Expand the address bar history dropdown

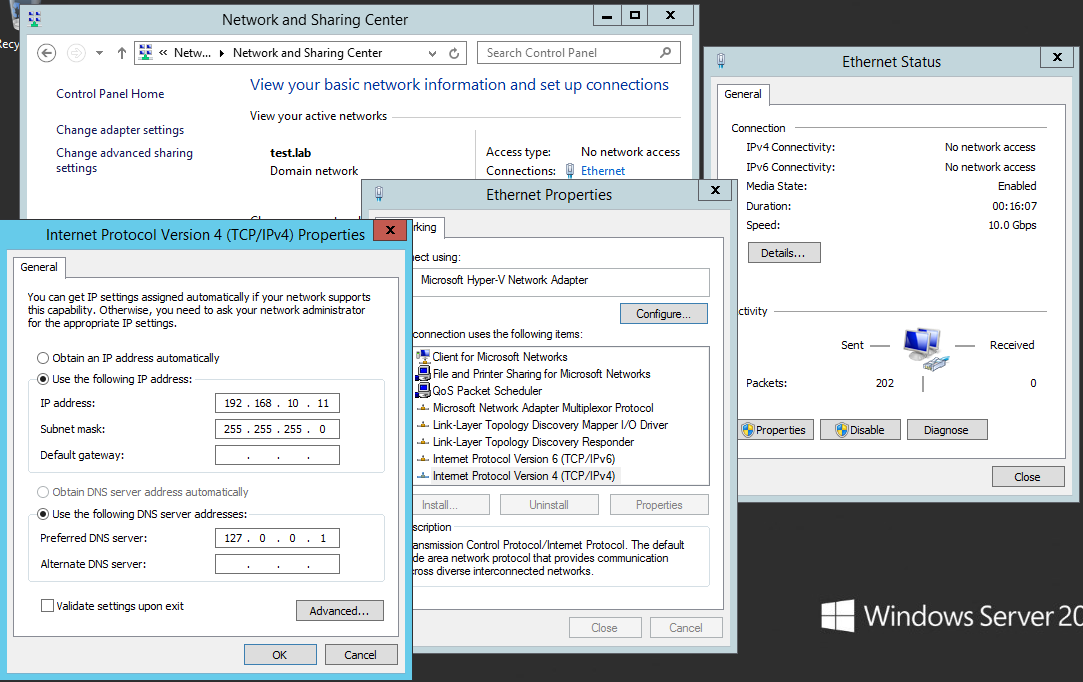[x=432, y=53]
